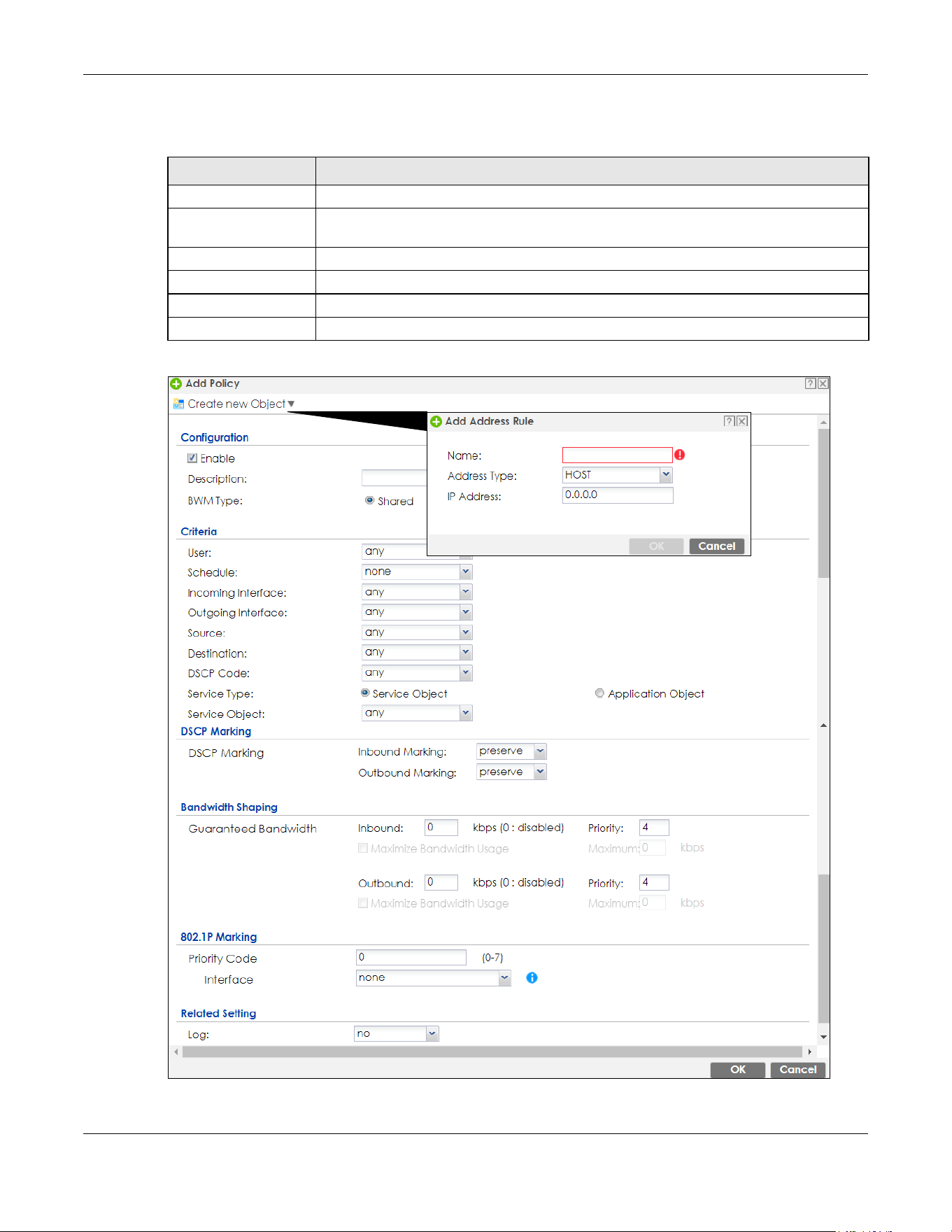
Task: Click the Outbound guaranteed bandwidth field
Action: (441, 882)
